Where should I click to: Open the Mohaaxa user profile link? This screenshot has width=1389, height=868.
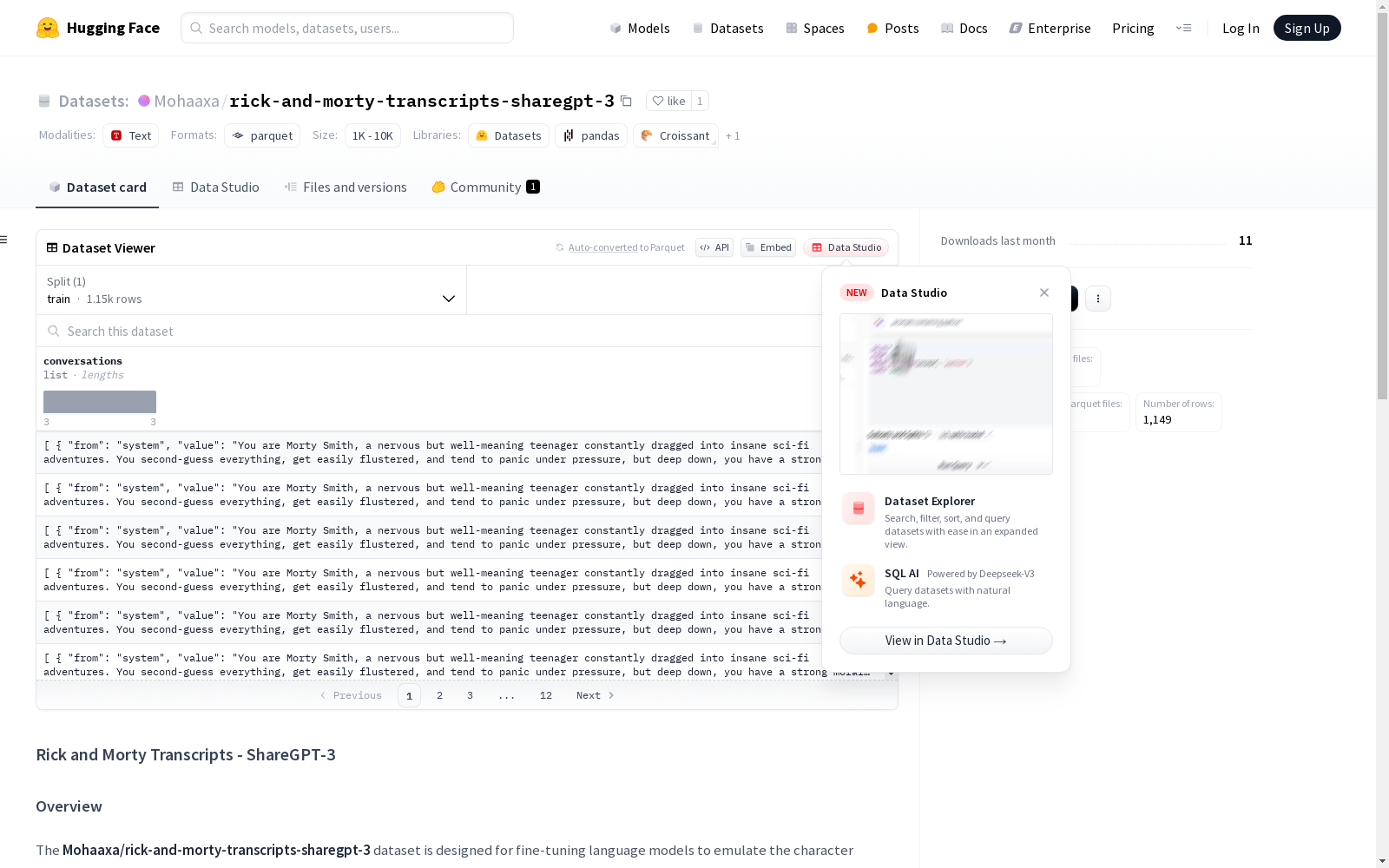click(x=187, y=101)
